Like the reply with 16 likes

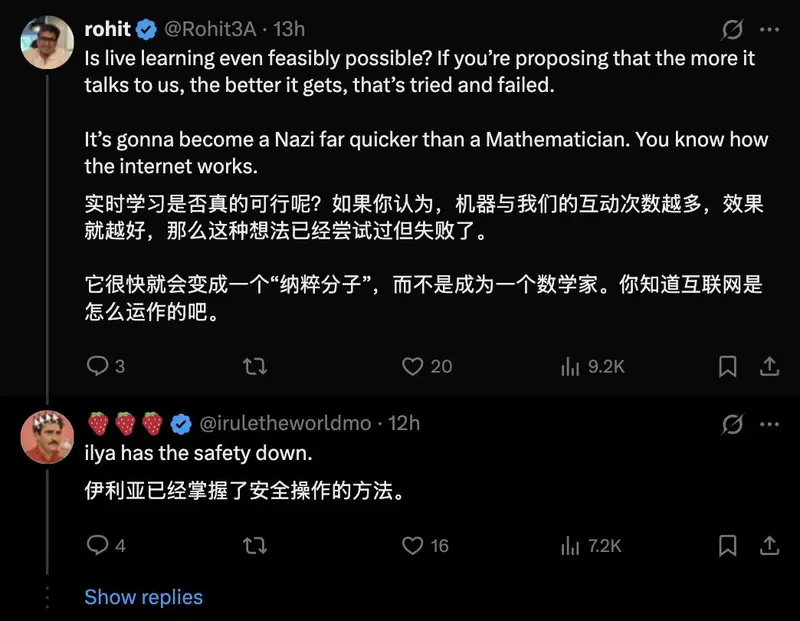(x=425, y=545)
